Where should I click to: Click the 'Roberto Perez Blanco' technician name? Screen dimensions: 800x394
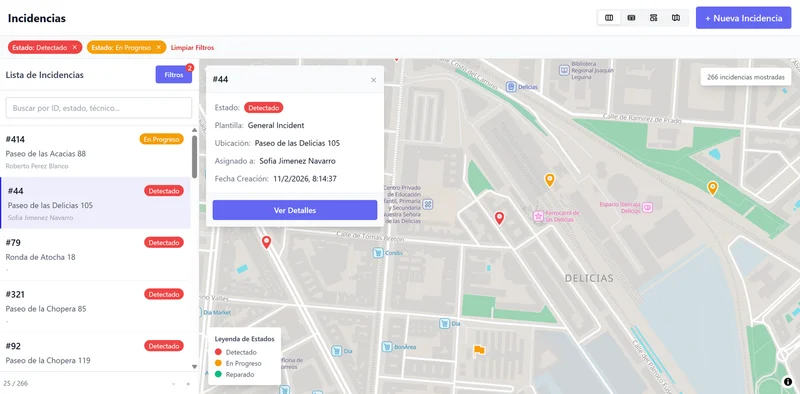(37, 166)
